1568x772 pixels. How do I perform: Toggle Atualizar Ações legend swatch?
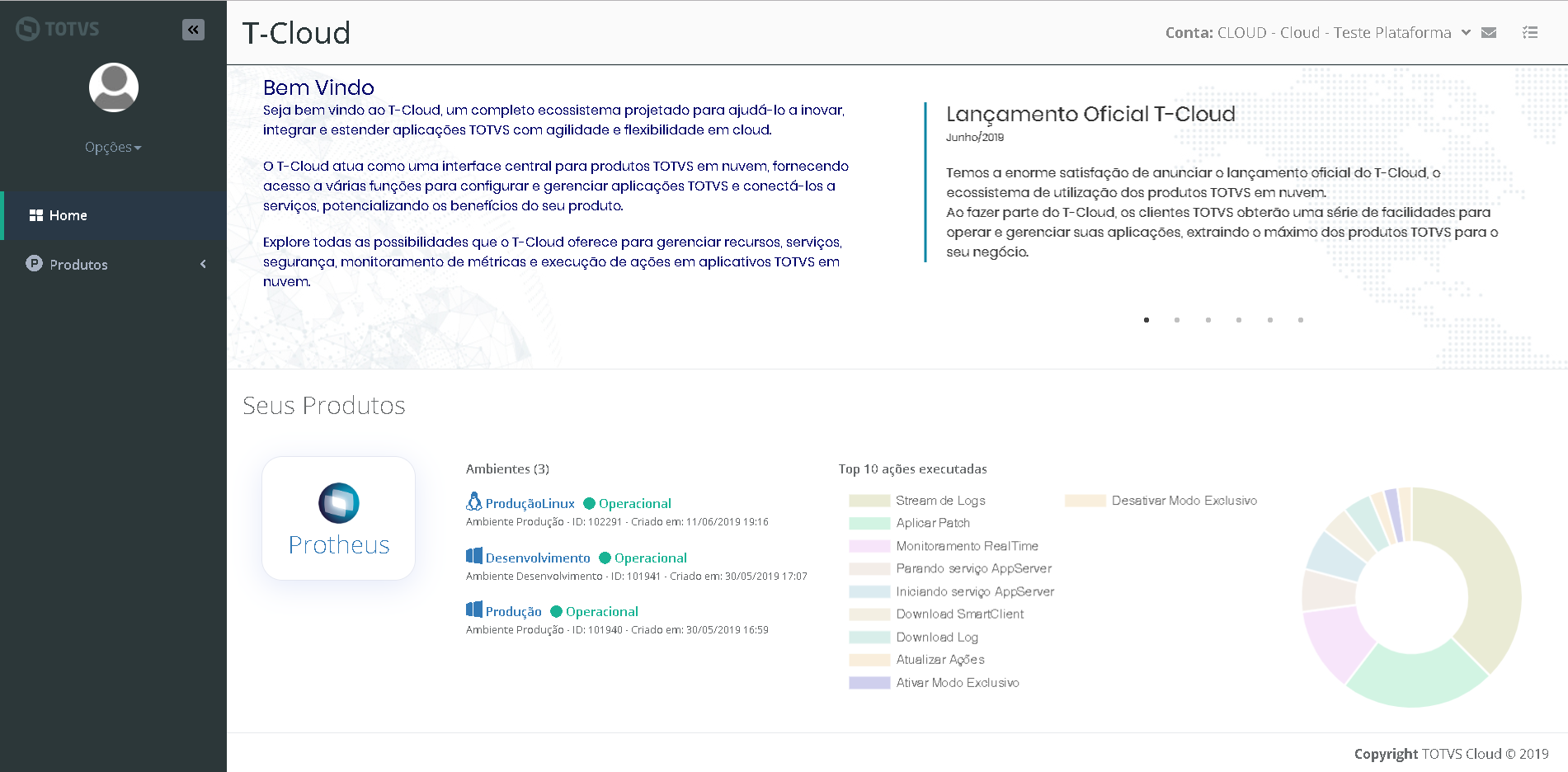869,660
